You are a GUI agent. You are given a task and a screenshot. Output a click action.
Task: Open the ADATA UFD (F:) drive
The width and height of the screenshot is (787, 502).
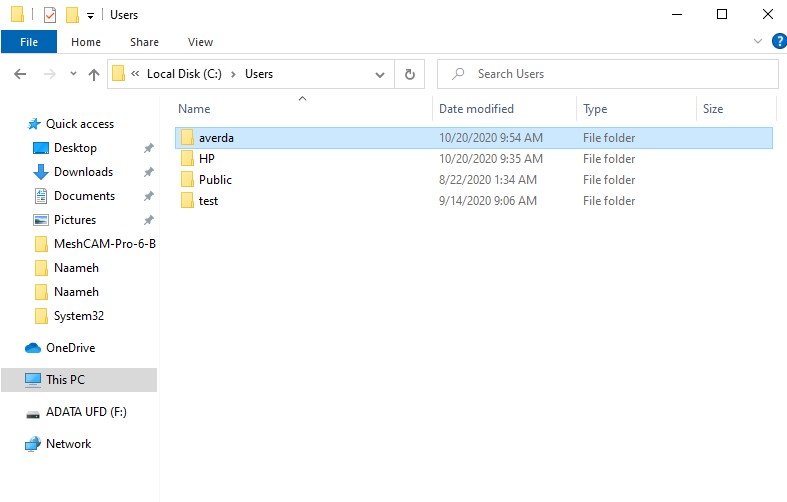86,412
